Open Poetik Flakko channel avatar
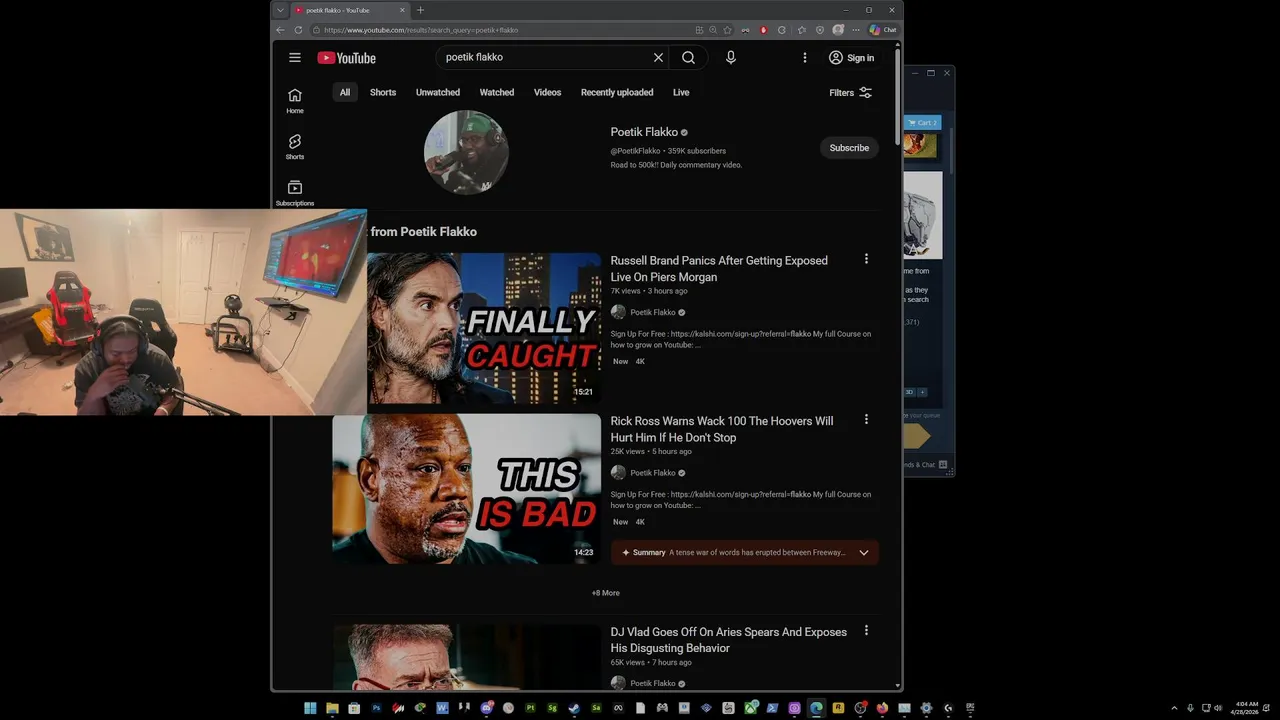The width and height of the screenshot is (1280, 720). [466, 152]
